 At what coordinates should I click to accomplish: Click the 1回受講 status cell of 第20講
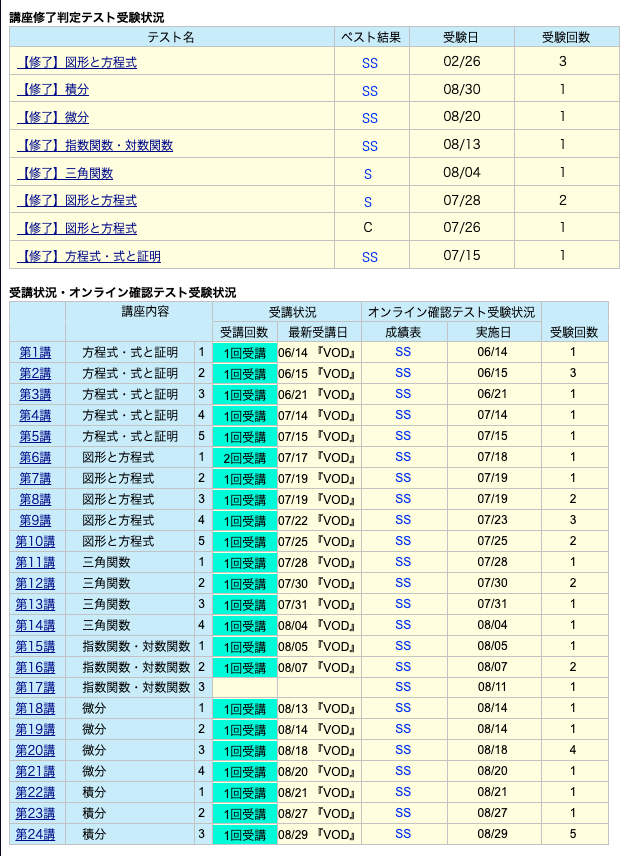[x=245, y=751]
